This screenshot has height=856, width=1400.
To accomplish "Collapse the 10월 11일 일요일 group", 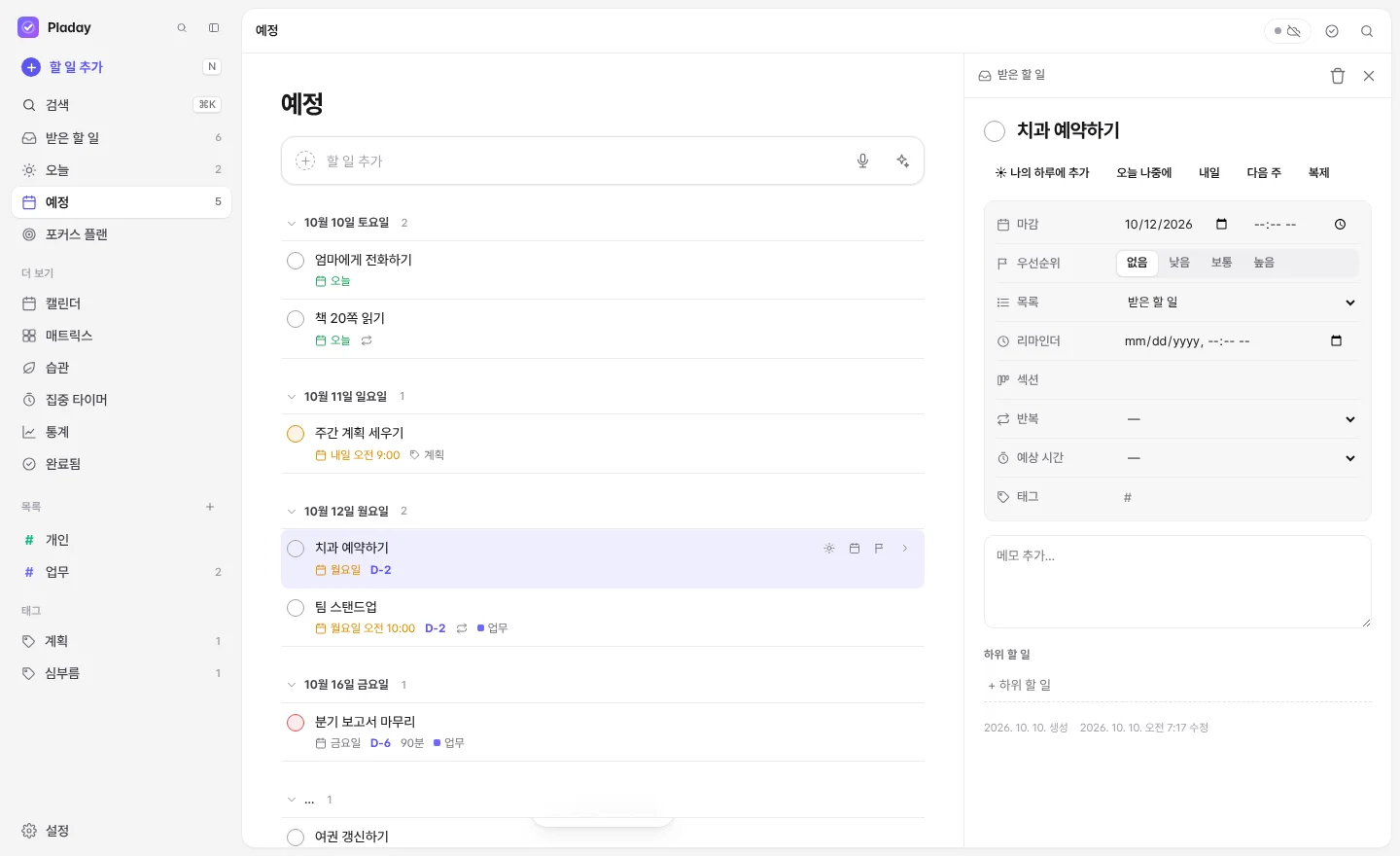I will point(291,397).
